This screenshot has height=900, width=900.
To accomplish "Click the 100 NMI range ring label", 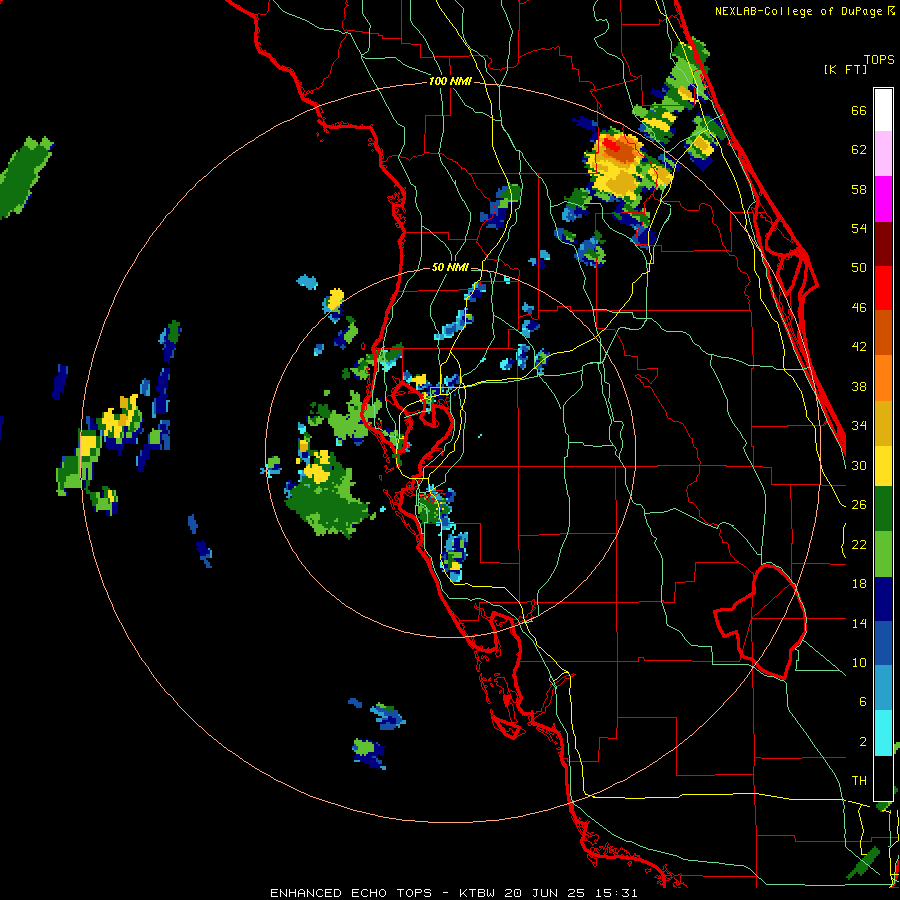I will (x=450, y=82).
